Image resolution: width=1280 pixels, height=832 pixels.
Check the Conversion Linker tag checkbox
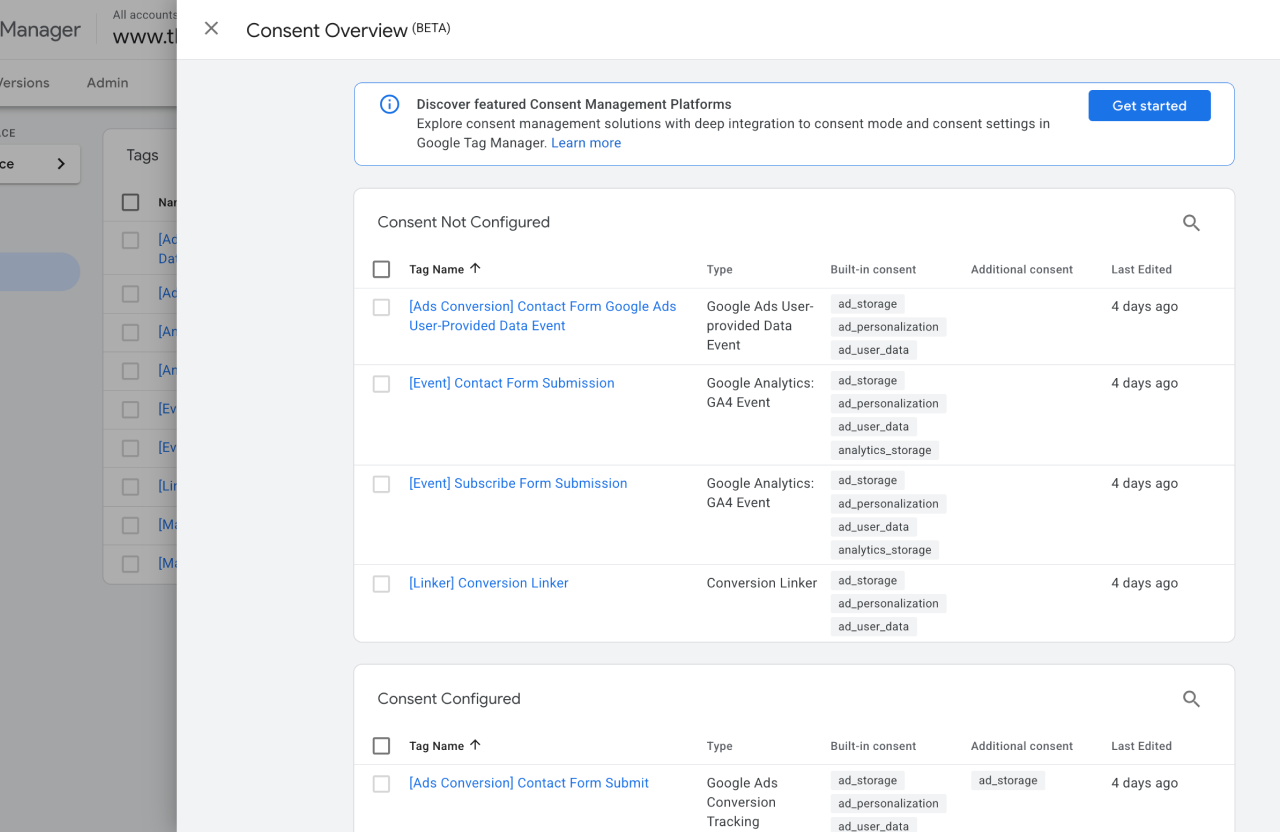click(x=381, y=584)
